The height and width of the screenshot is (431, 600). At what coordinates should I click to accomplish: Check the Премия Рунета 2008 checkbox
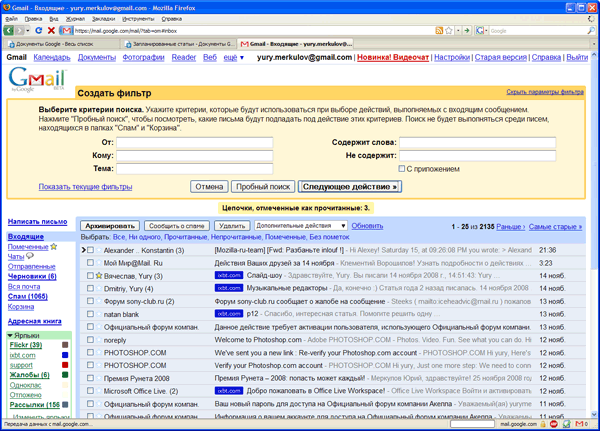tap(90, 378)
